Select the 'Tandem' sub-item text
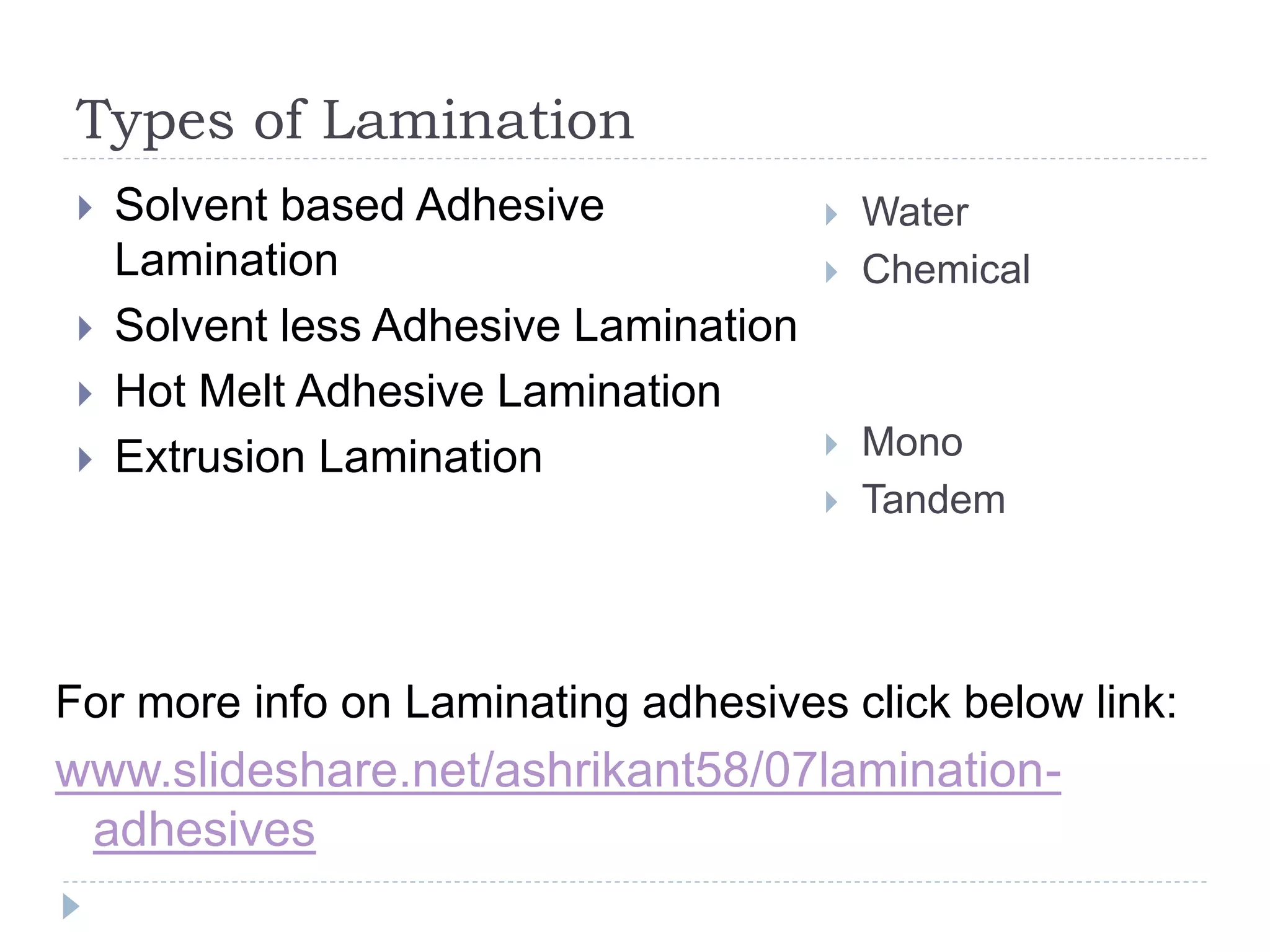Screen dimensions: 1270x952 pos(933,500)
